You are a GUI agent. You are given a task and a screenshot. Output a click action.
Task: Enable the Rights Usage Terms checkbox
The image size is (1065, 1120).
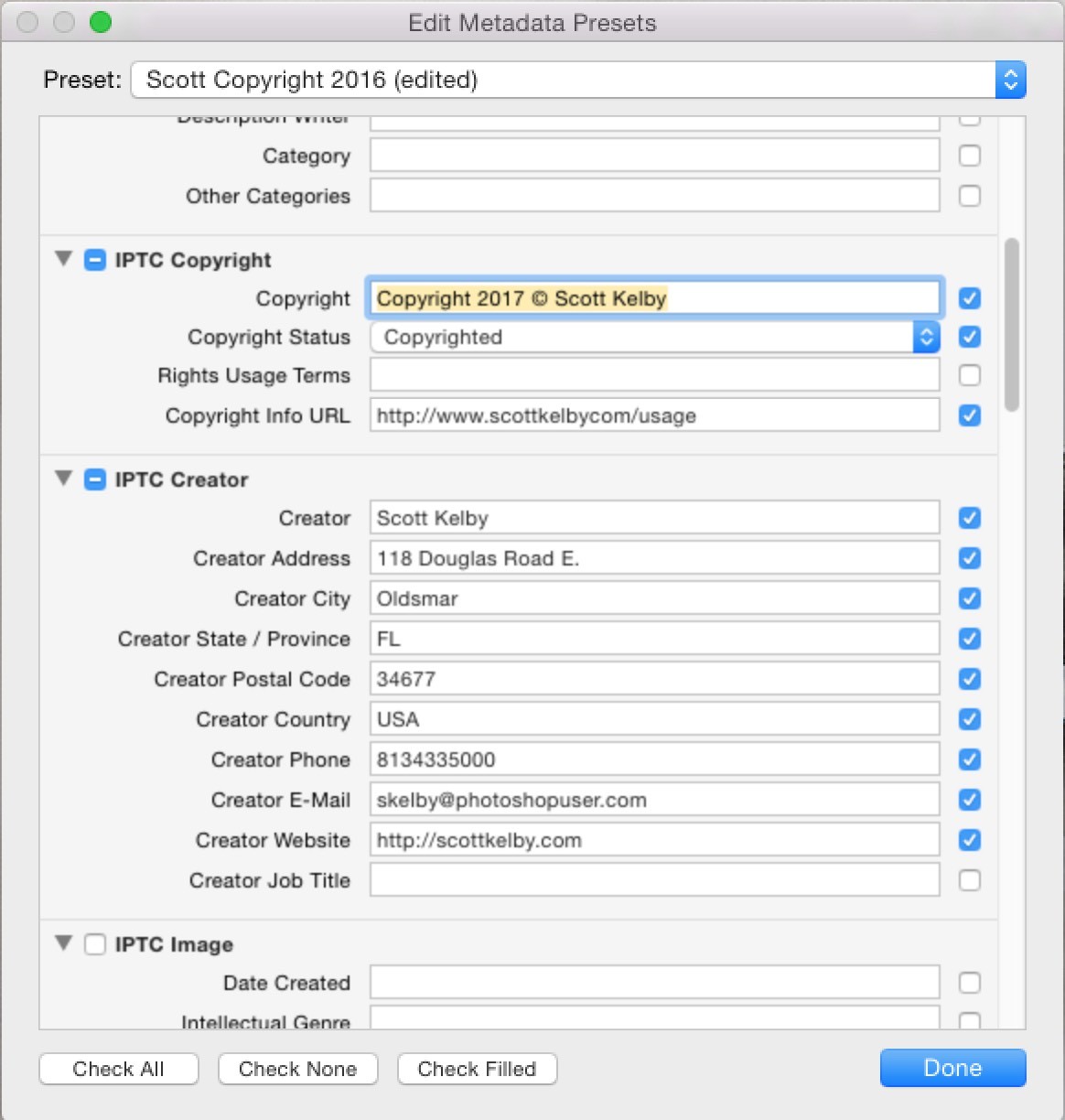[x=969, y=374]
